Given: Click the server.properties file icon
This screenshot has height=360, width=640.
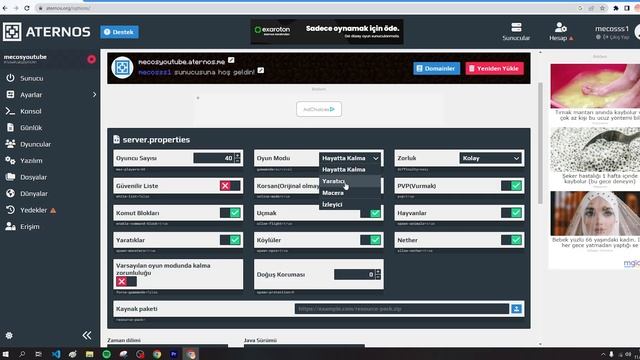Looking at the screenshot, I should click(x=117, y=140).
